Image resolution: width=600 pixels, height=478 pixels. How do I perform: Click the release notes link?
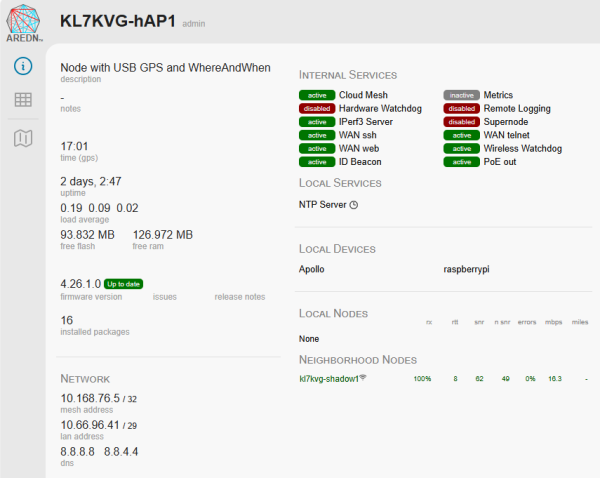pyautogui.click(x=240, y=297)
